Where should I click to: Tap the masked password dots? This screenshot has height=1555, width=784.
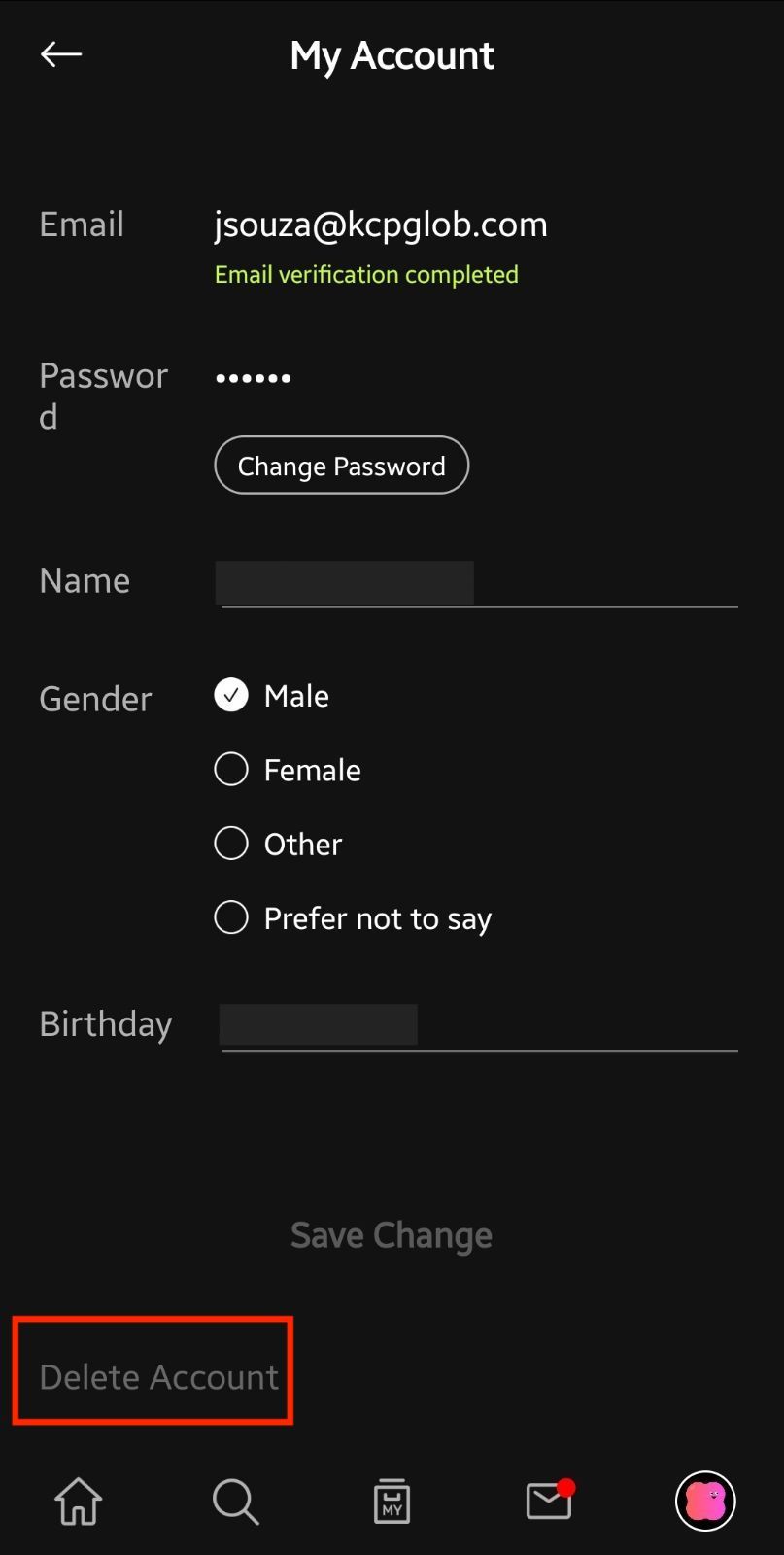click(x=253, y=377)
